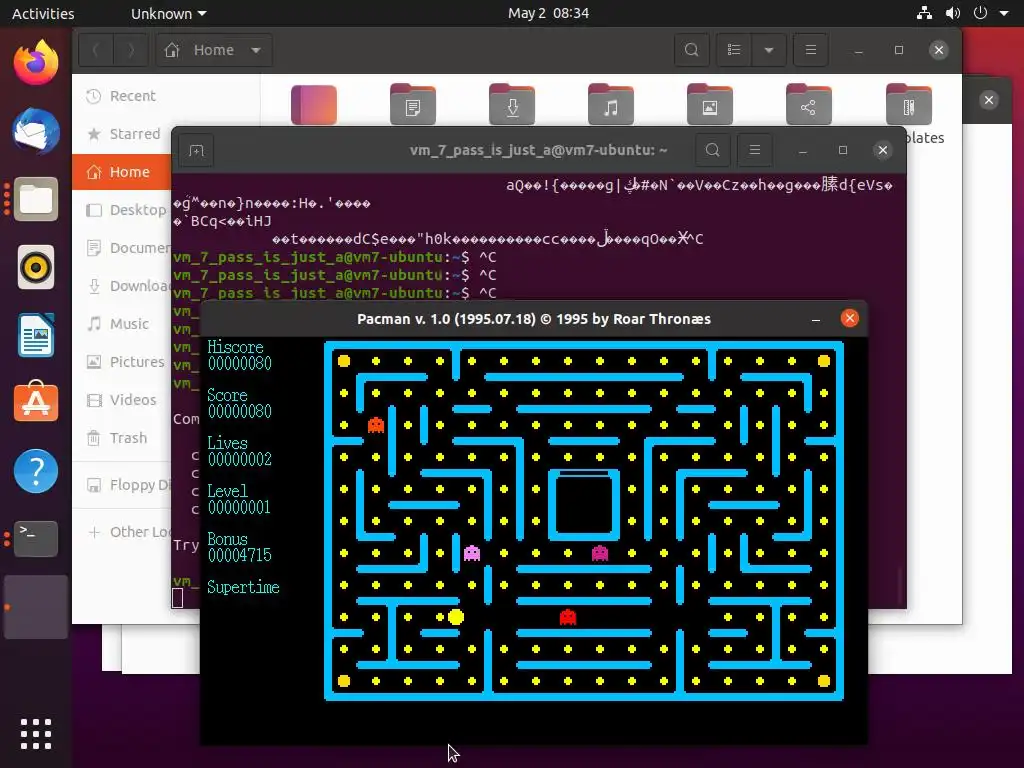The image size is (1024, 768).
Task: Select the Public share folder icon in Files
Action: 808,104
